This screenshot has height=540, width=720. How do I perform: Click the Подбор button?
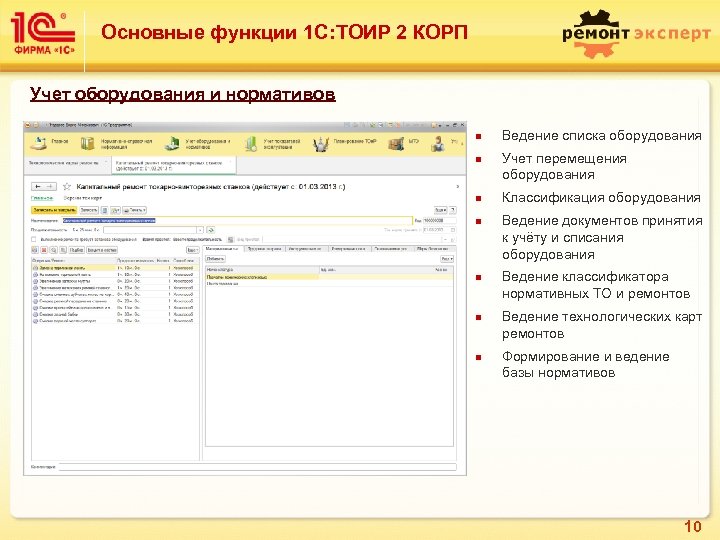(76, 250)
